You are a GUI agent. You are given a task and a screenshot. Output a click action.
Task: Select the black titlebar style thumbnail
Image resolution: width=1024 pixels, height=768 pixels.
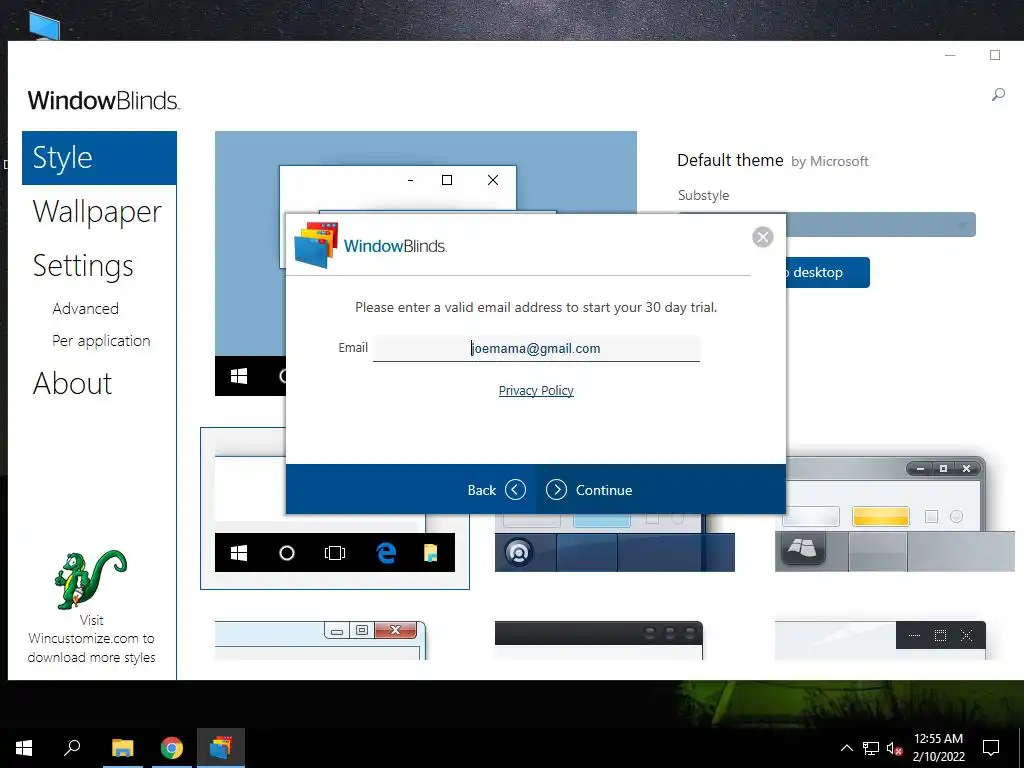(599, 640)
